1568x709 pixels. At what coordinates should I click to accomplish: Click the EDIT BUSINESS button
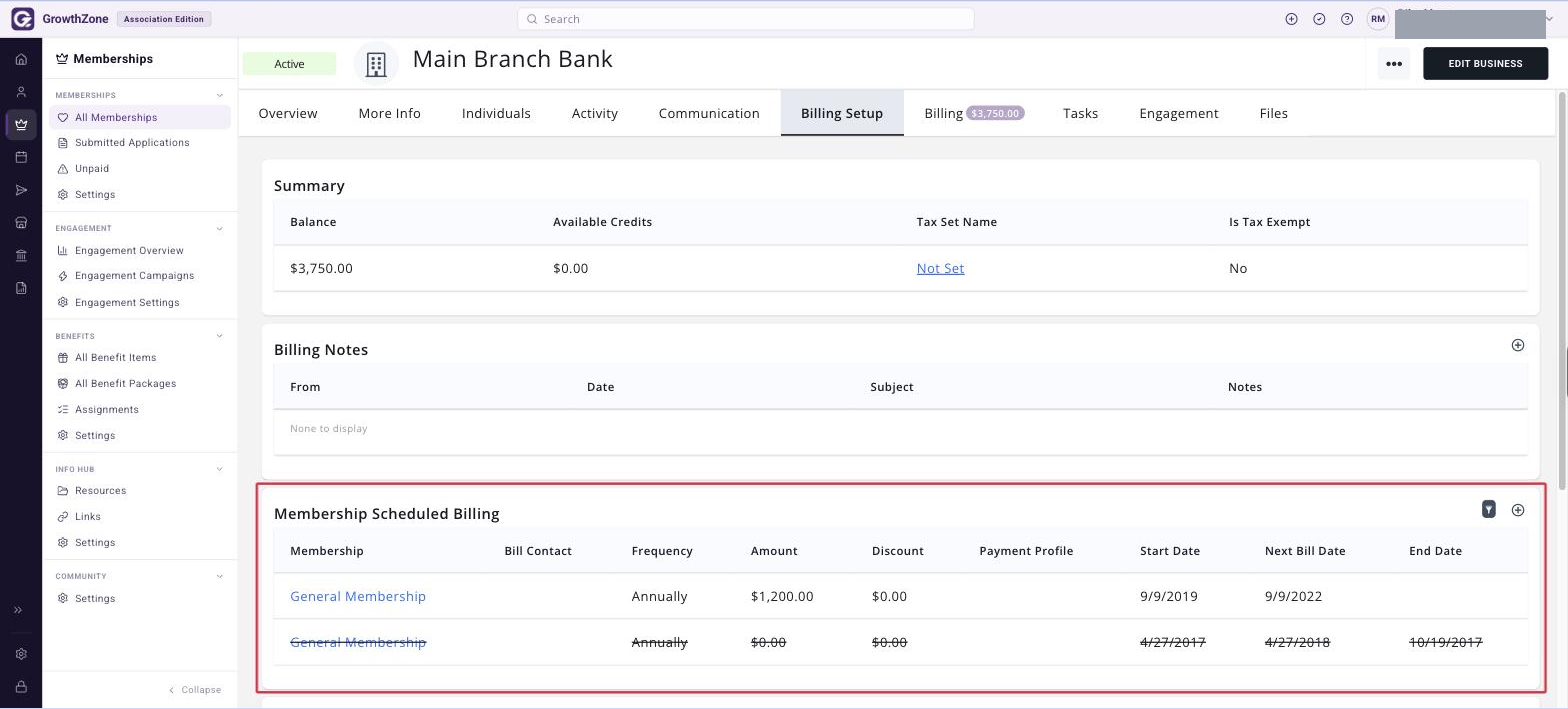tap(1486, 64)
